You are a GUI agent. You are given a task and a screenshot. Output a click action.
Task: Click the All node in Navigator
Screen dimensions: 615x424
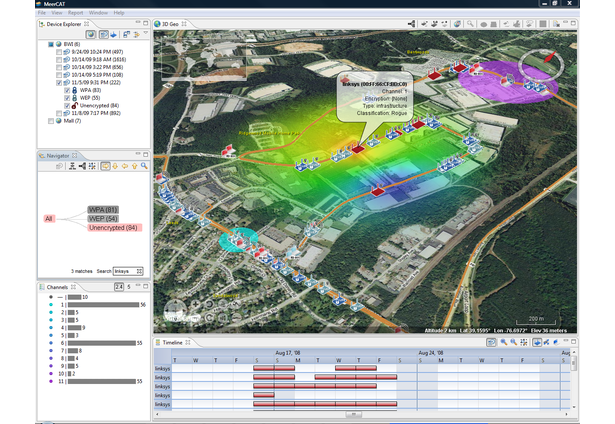click(x=48, y=218)
